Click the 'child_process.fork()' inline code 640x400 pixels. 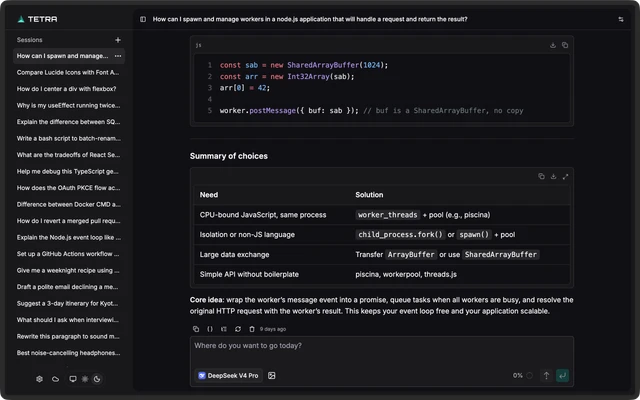(x=400, y=235)
